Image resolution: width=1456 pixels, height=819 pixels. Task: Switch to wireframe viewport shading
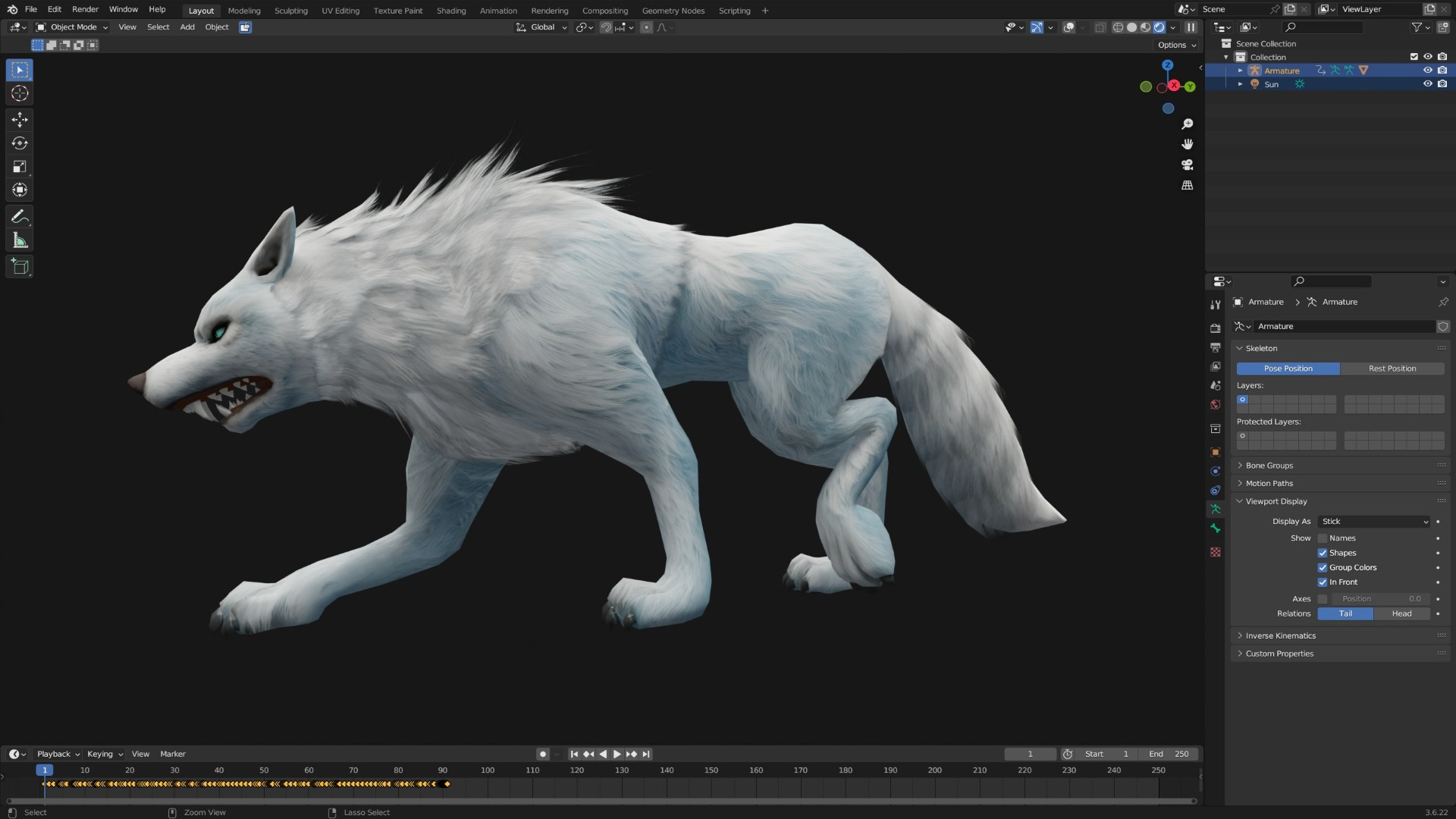tap(1118, 27)
